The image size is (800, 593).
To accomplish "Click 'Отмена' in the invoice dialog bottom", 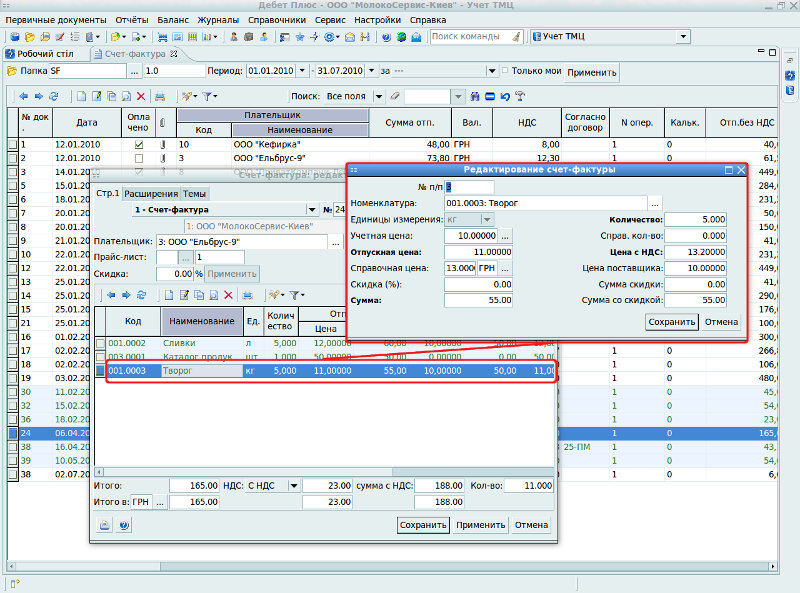I will (x=531, y=525).
